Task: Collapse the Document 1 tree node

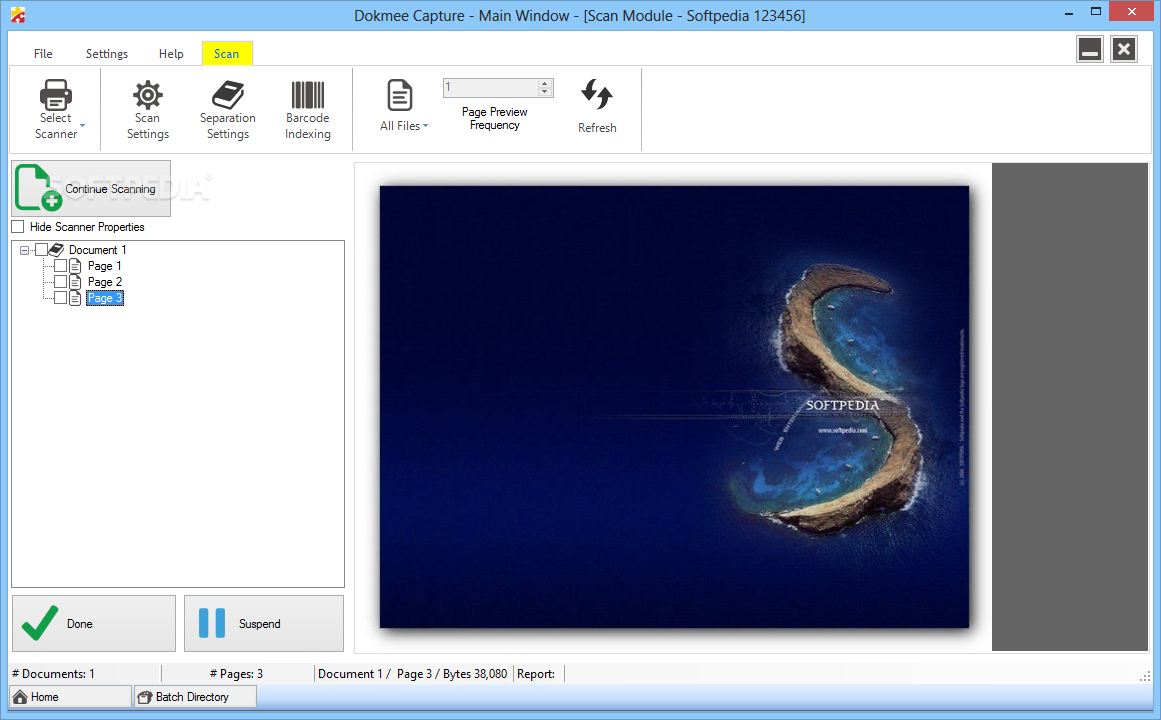Action: pos(24,250)
